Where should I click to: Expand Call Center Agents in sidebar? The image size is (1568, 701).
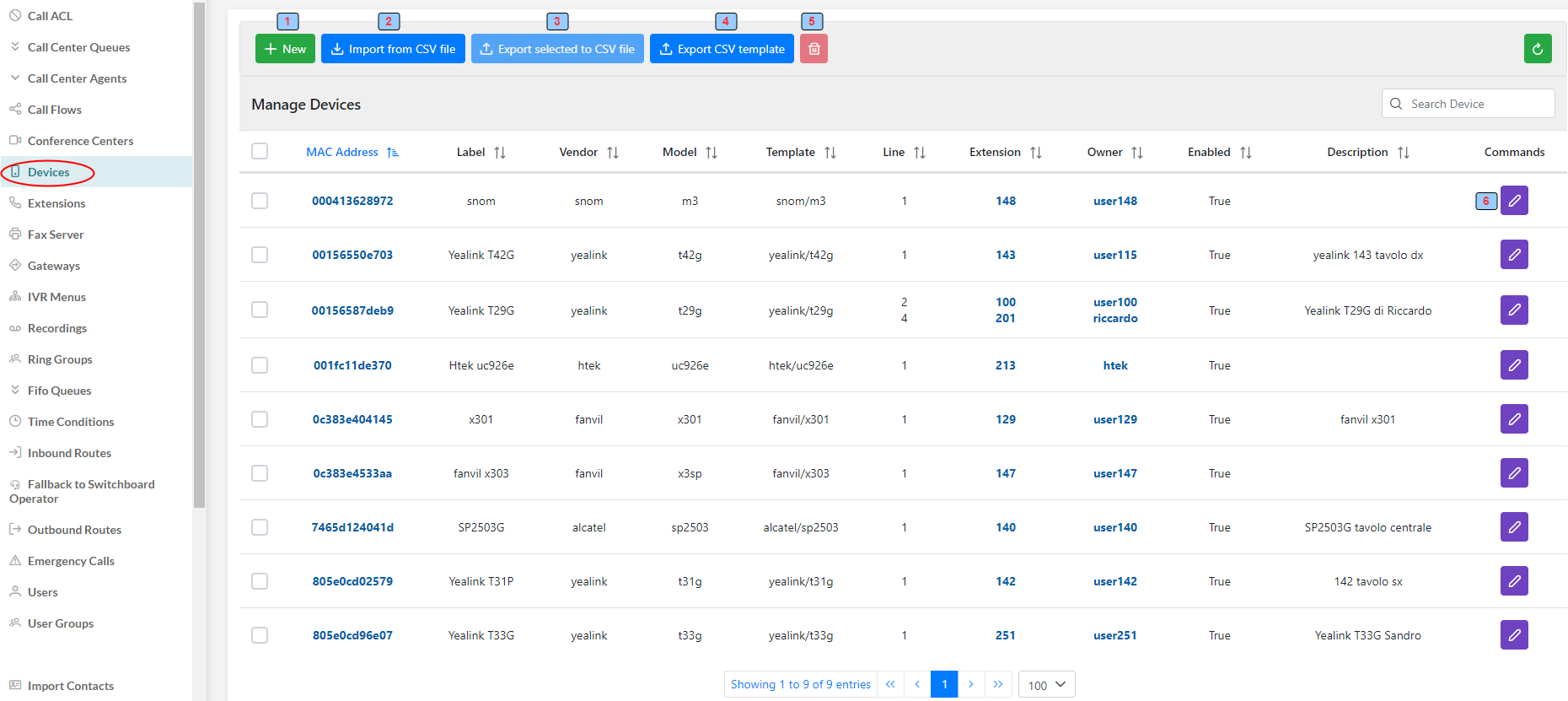tap(96, 78)
